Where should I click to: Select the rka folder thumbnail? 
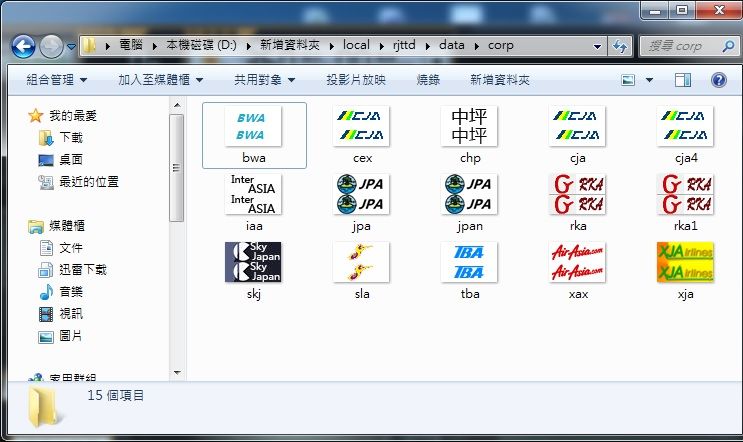[578, 194]
